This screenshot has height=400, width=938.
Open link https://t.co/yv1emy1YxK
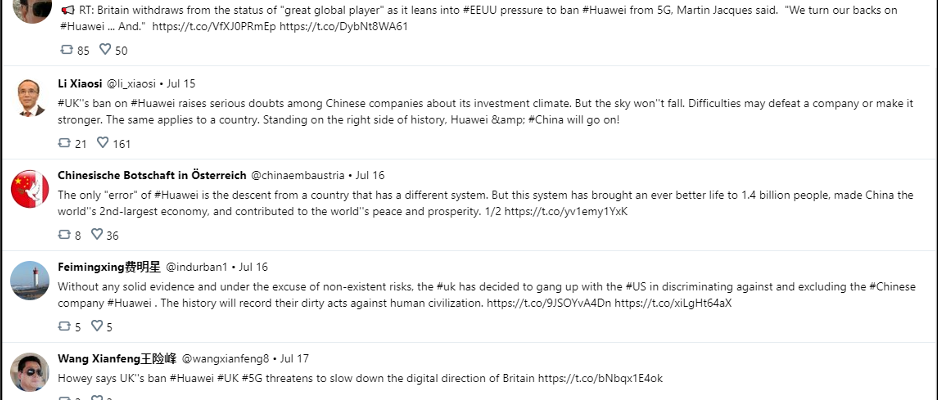pyautogui.click(x=566, y=211)
